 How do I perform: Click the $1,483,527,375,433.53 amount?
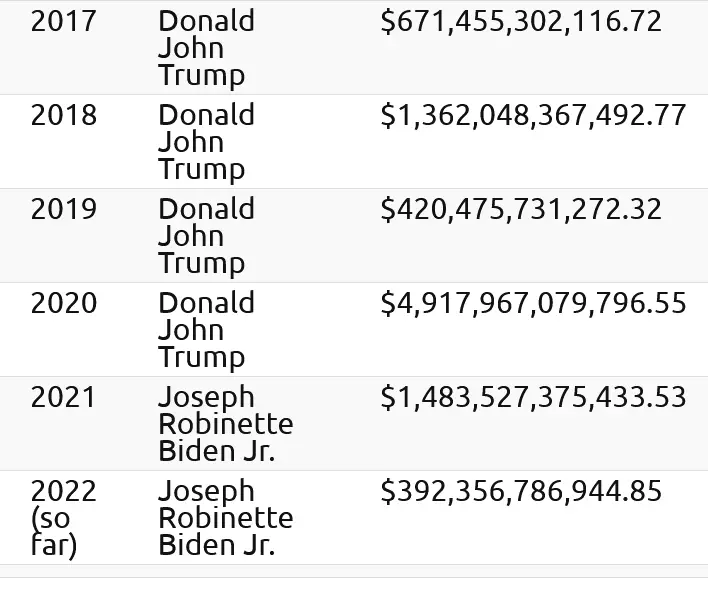[533, 397]
